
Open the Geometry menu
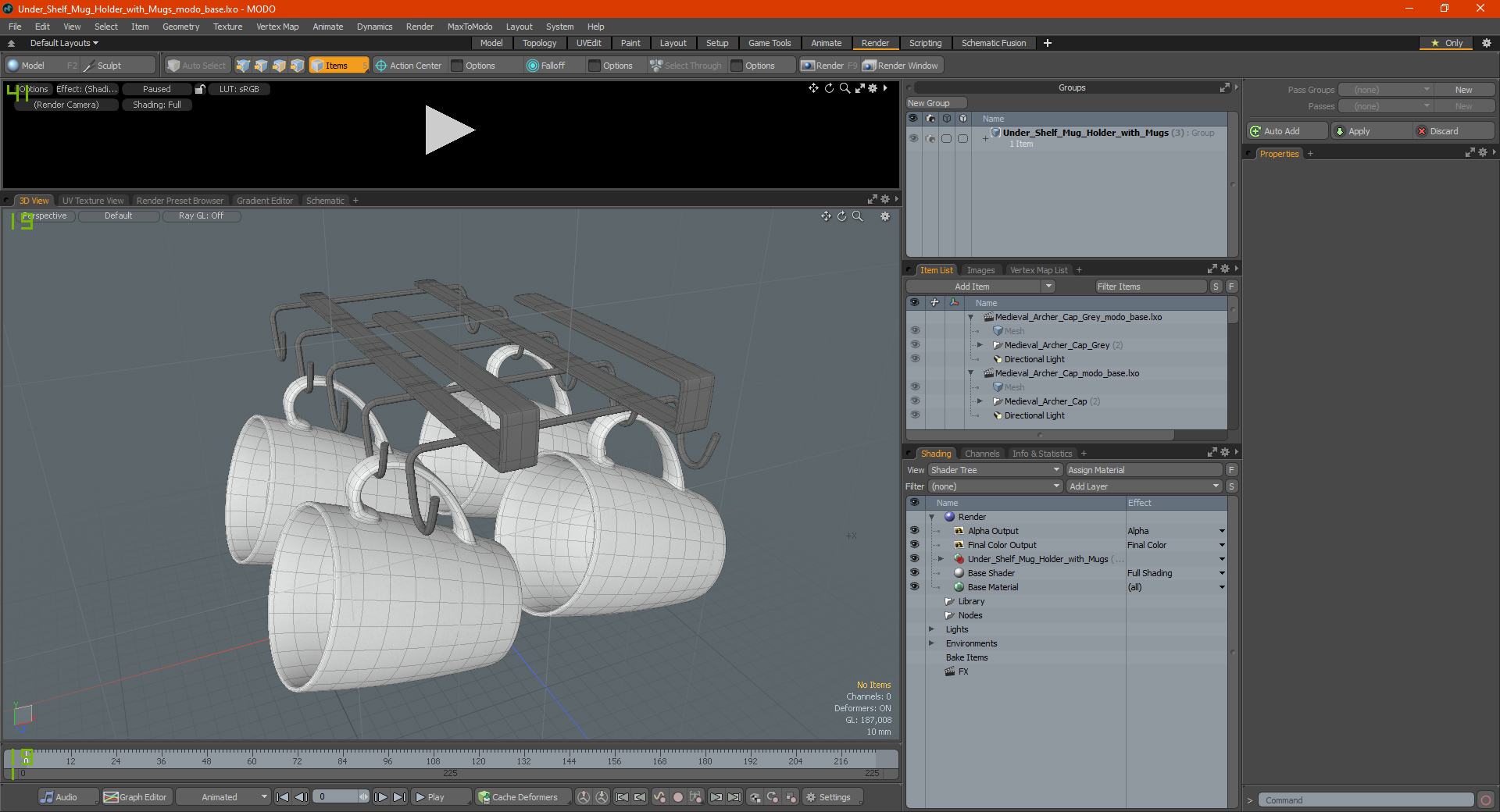point(180,27)
